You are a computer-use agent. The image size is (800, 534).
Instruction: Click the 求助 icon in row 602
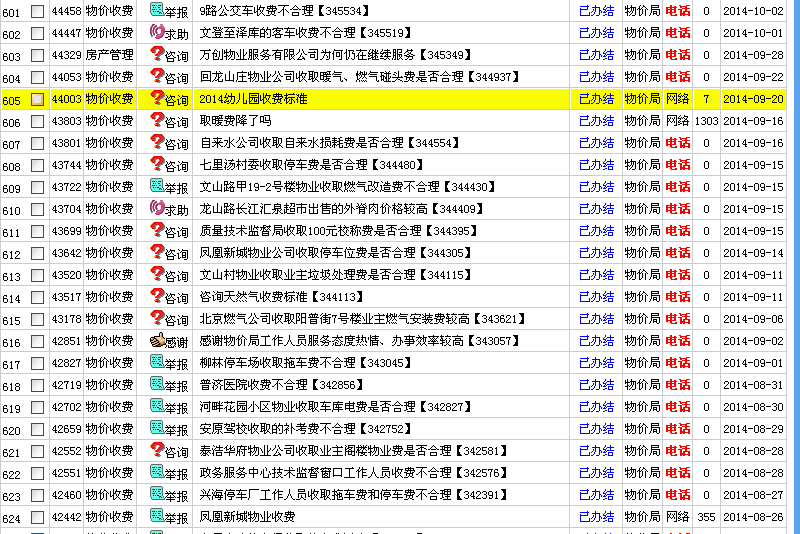click(157, 32)
